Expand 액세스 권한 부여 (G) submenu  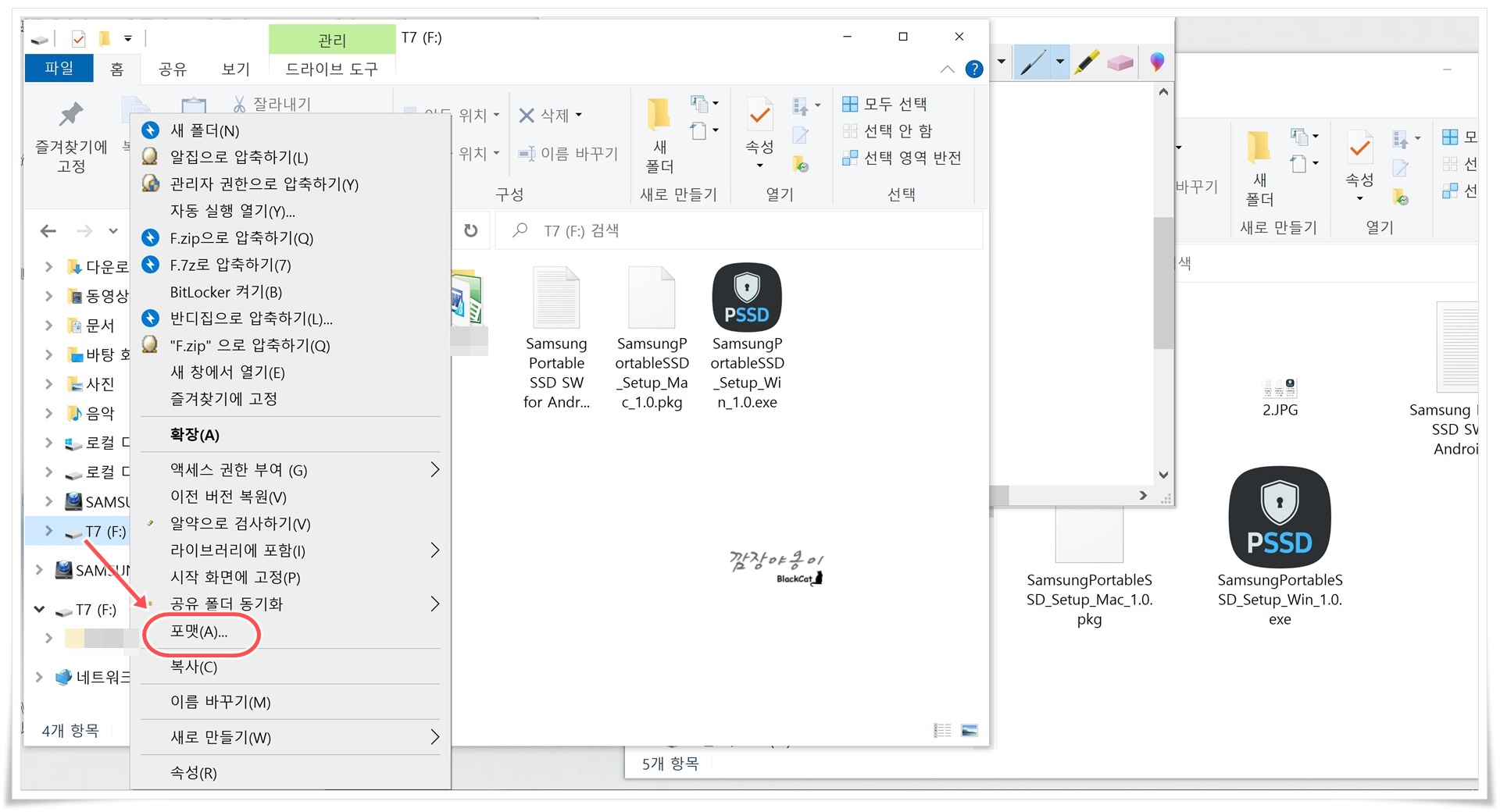pyautogui.click(x=291, y=470)
